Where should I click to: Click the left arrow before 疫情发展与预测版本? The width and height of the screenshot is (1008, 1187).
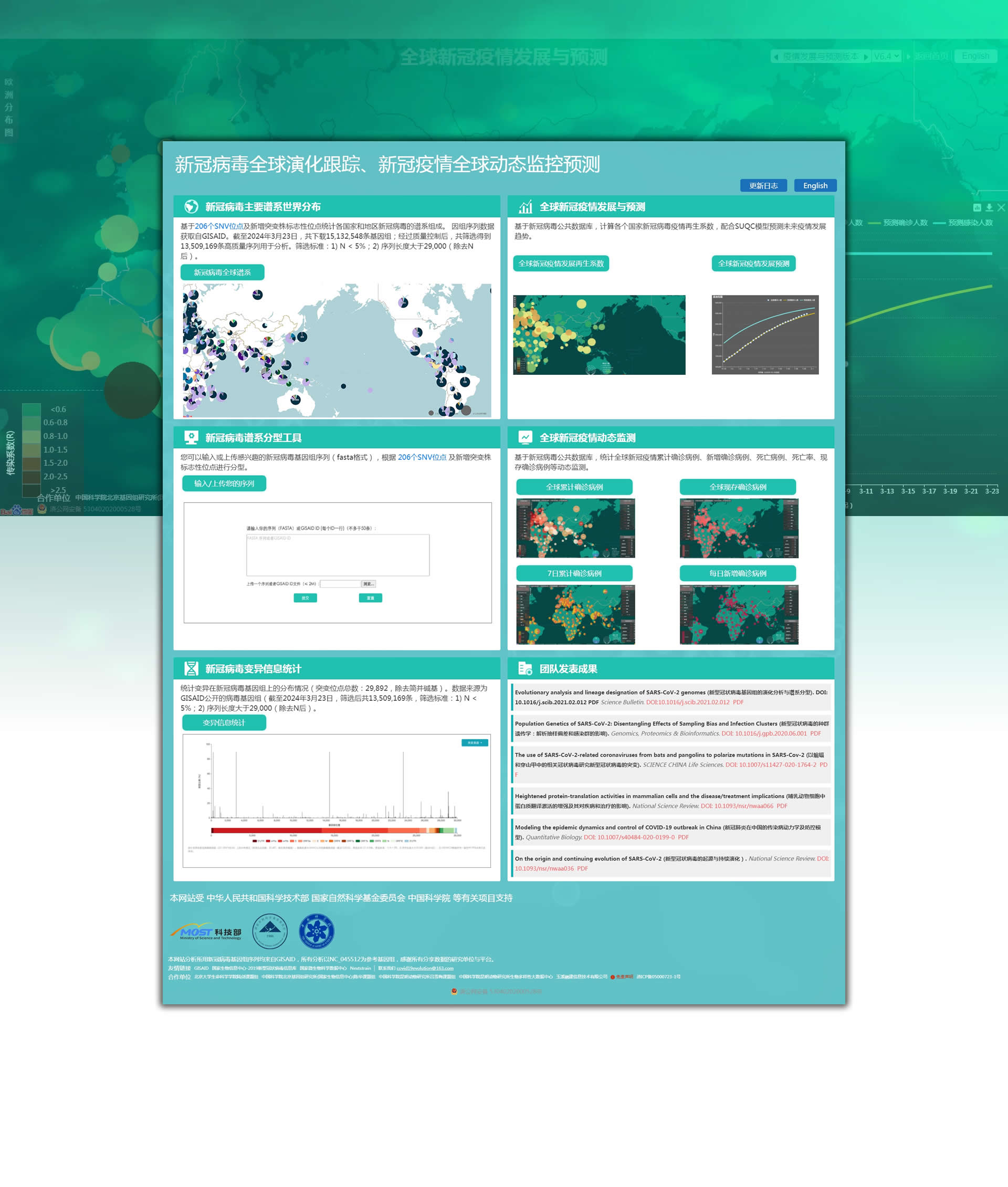click(776, 57)
